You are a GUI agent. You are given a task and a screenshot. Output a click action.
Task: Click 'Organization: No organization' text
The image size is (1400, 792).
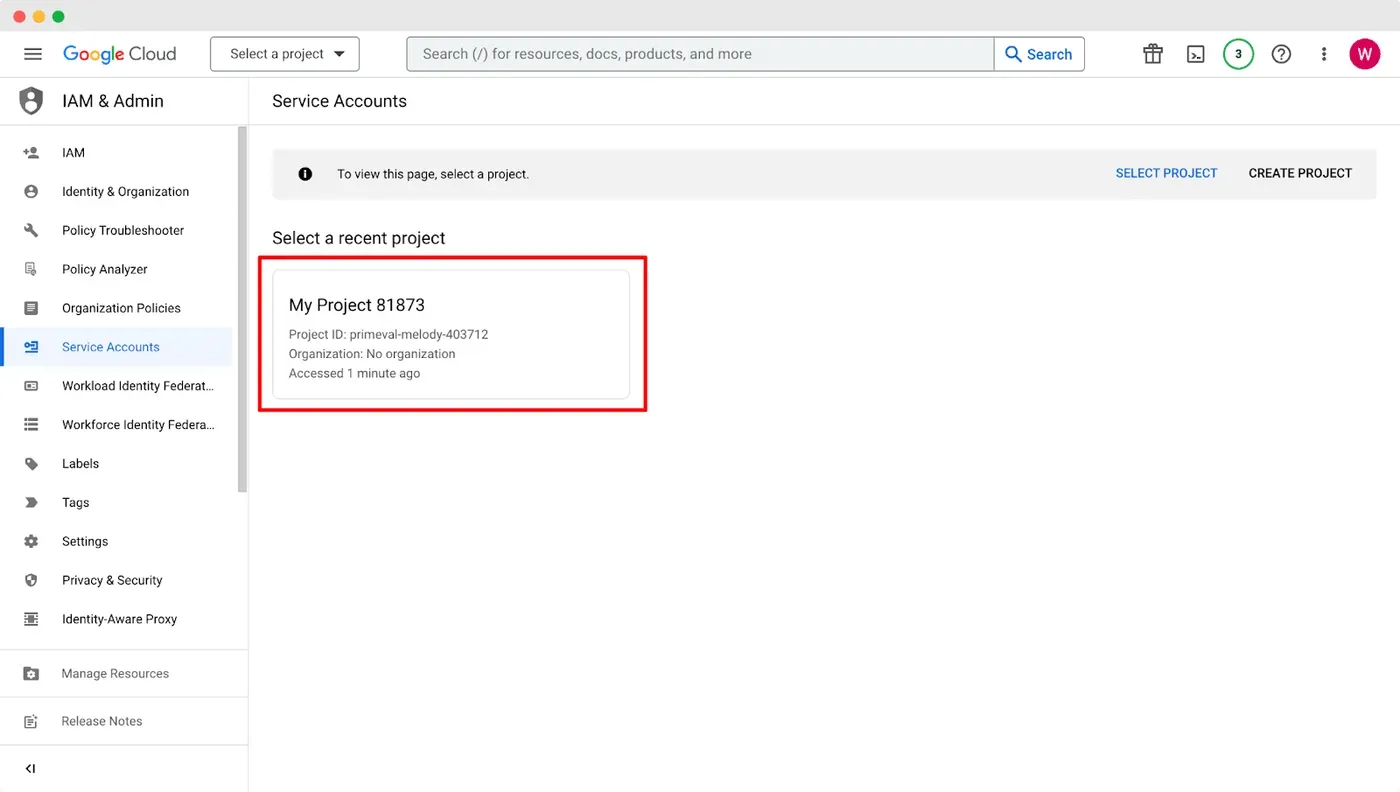(372, 354)
